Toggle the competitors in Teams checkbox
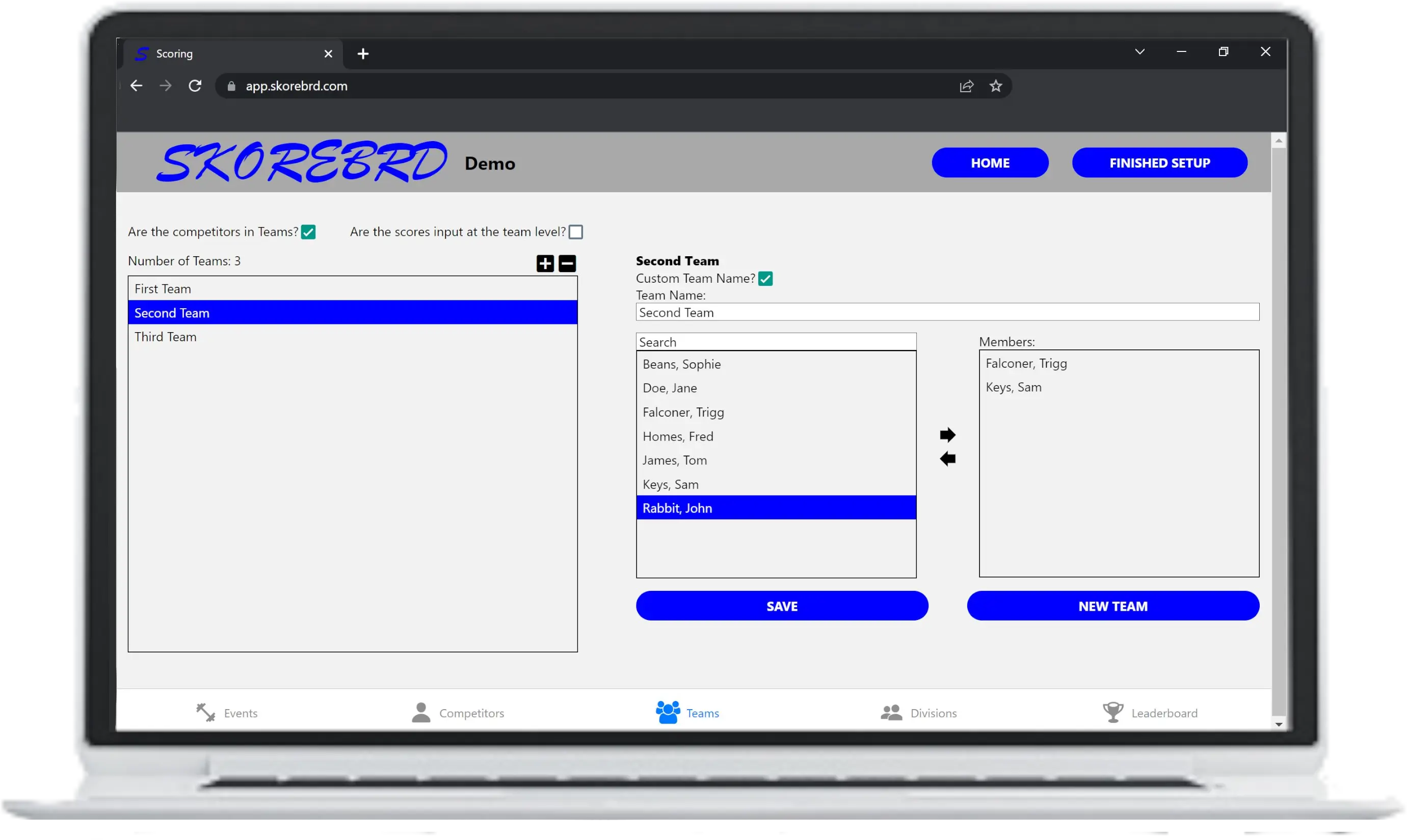 [308, 232]
